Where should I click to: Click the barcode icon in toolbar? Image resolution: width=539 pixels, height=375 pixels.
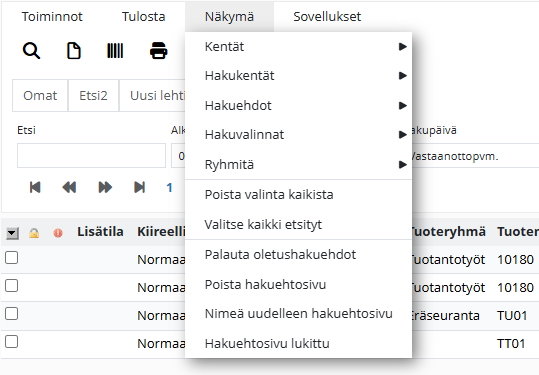pyautogui.click(x=115, y=51)
